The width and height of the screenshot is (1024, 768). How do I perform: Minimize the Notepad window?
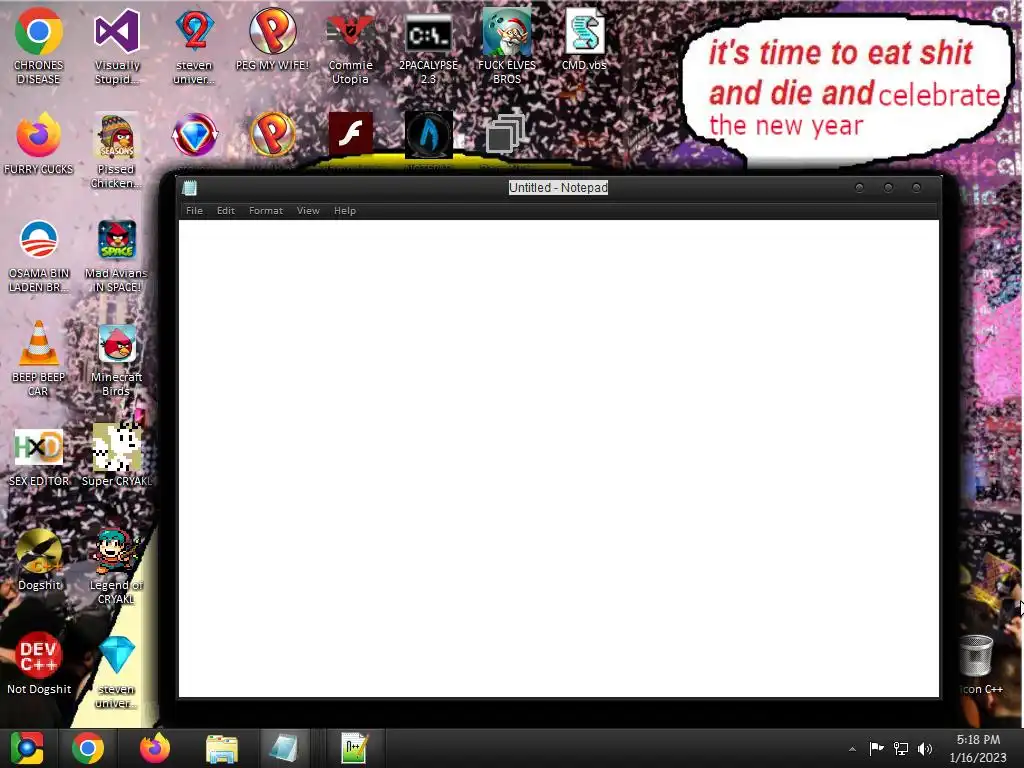[x=859, y=187]
